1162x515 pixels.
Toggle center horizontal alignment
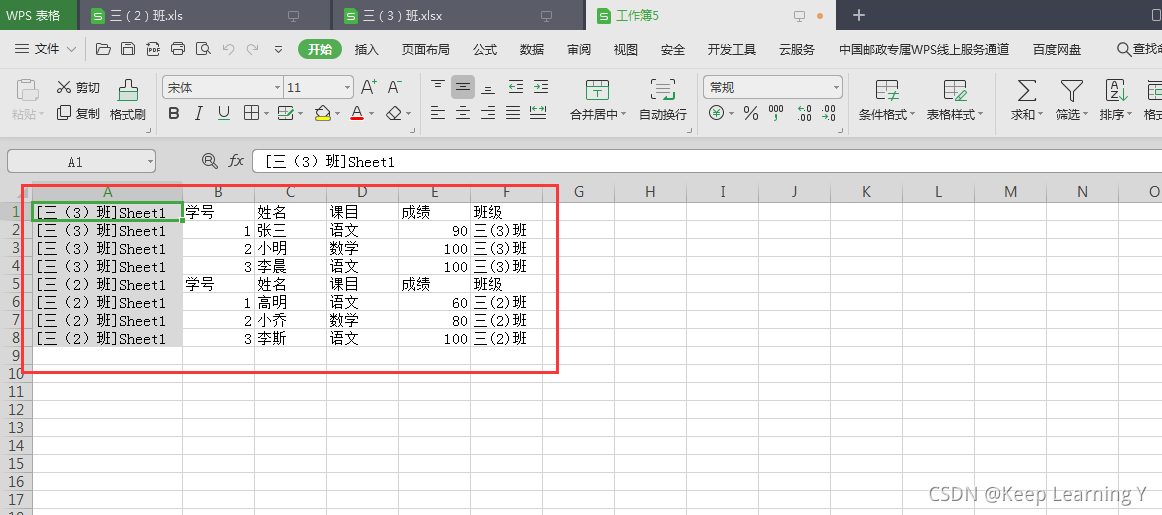tap(463, 113)
